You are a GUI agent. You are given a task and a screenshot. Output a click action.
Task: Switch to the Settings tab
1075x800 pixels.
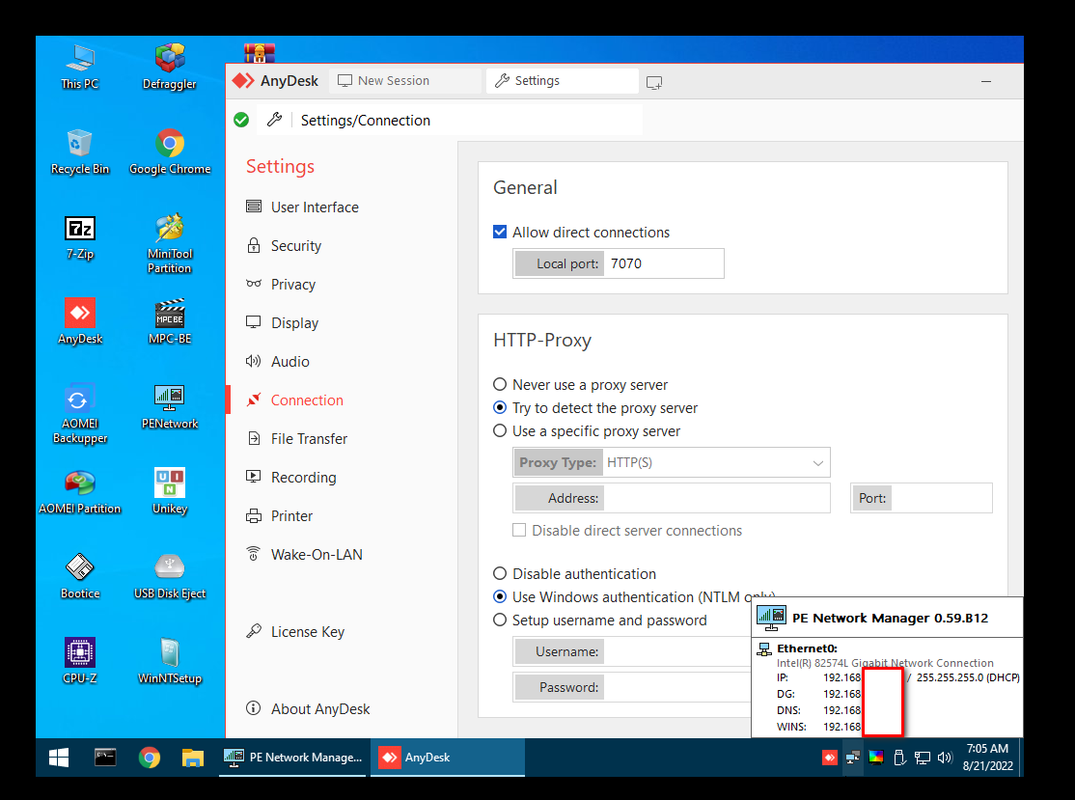(562, 81)
